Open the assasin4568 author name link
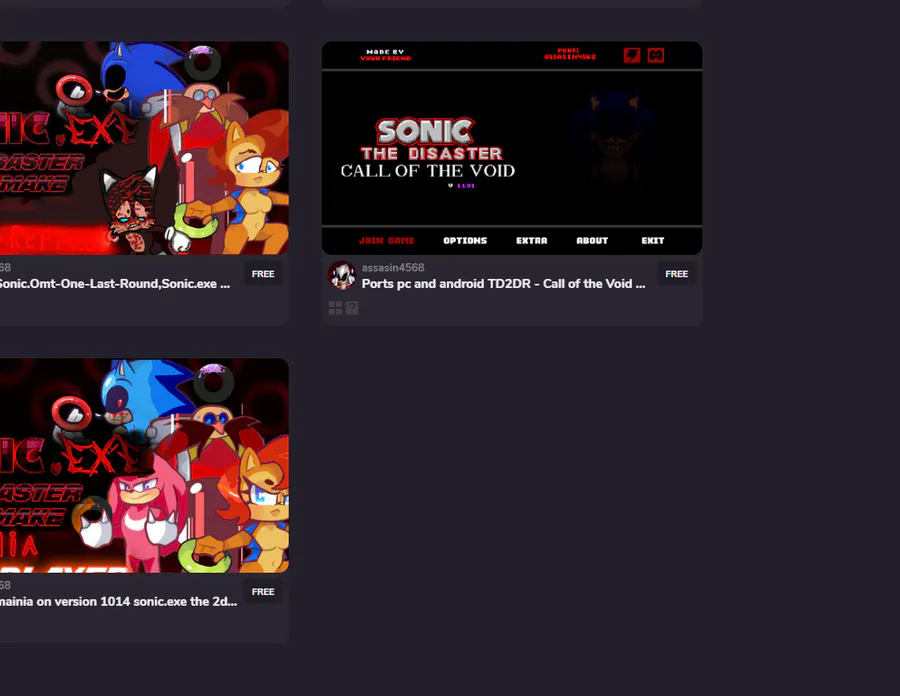This screenshot has height=696, width=900. pos(393,267)
